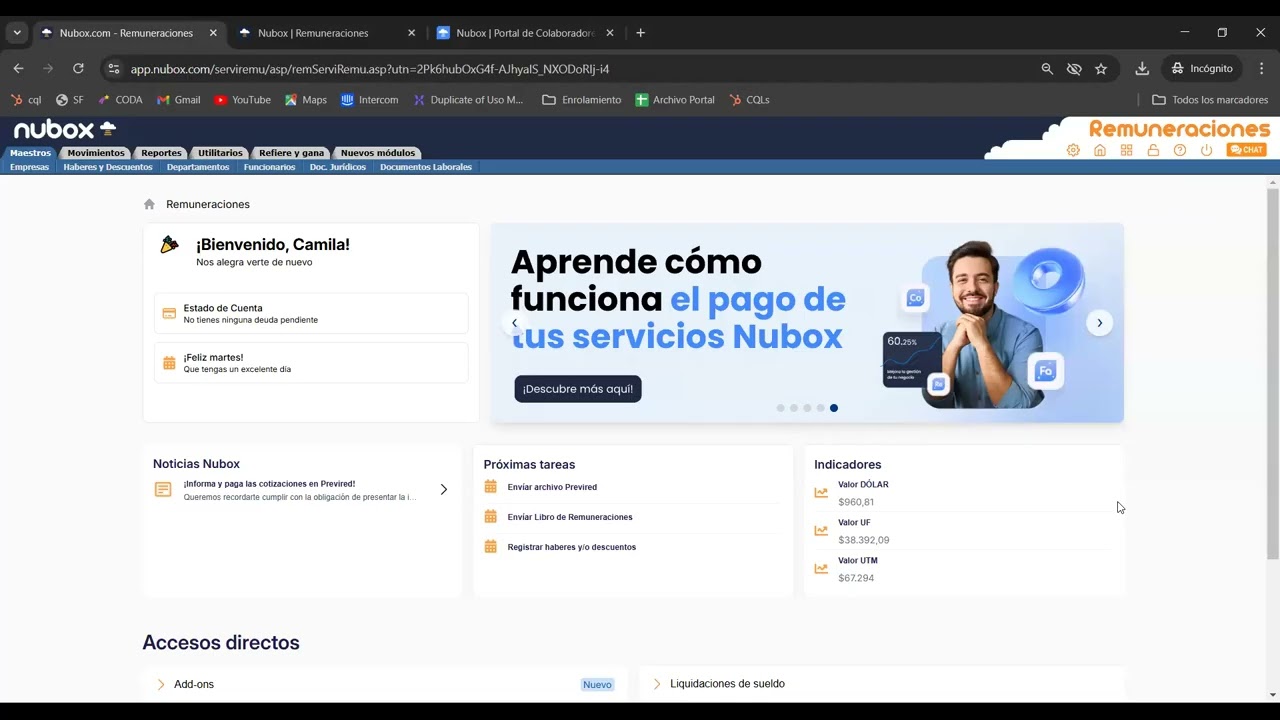The height and width of the screenshot is (720, 1280).
Task: Click the Feliz martes calendar icon
Action: 169,363
